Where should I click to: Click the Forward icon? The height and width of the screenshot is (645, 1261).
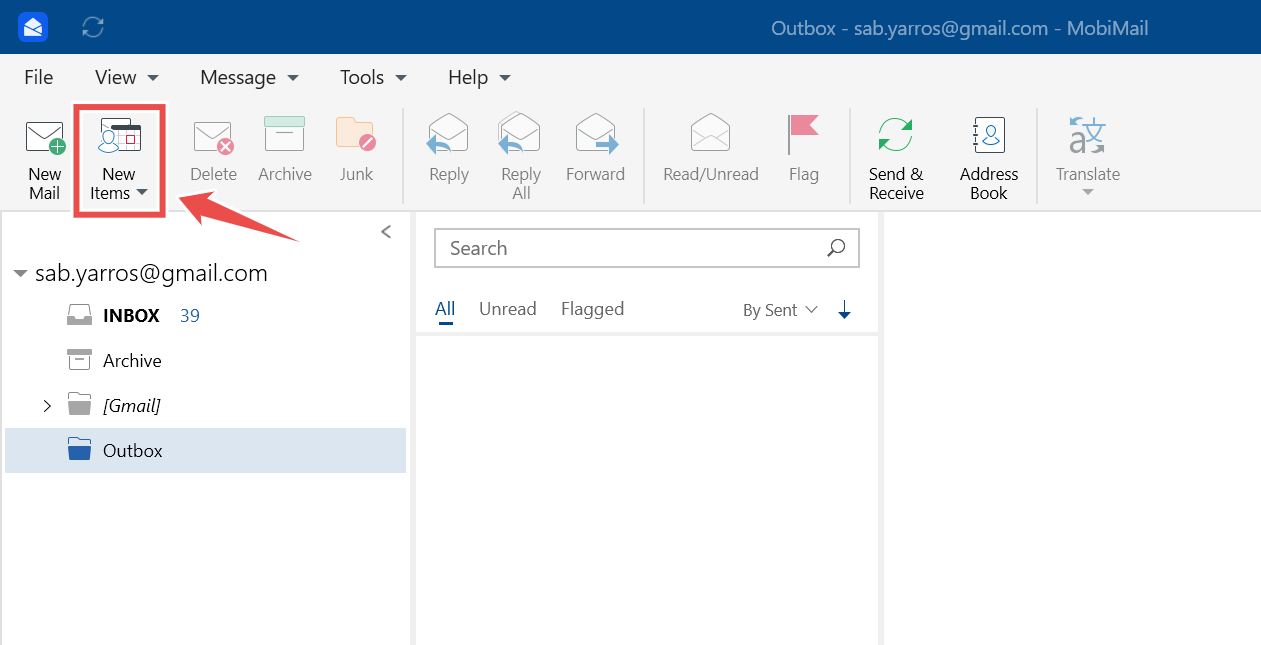(x=596, y=134)
